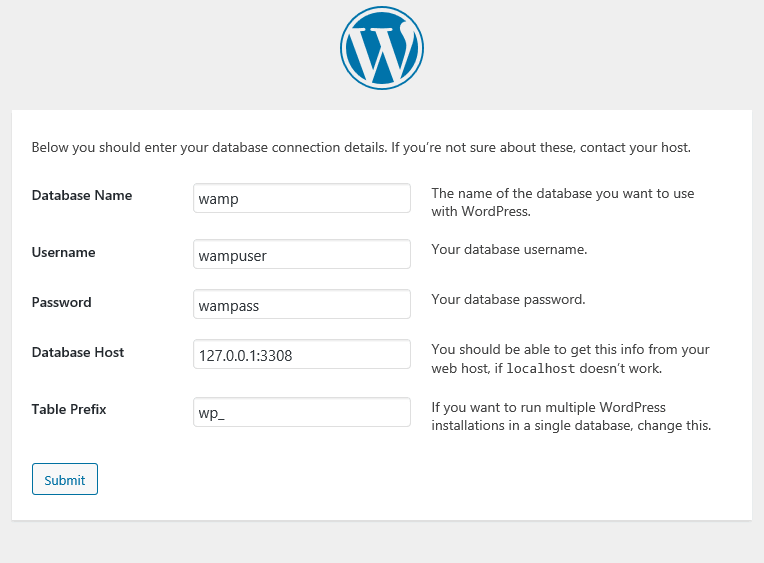Click the 'localhost' code text in description

[541, 369]
